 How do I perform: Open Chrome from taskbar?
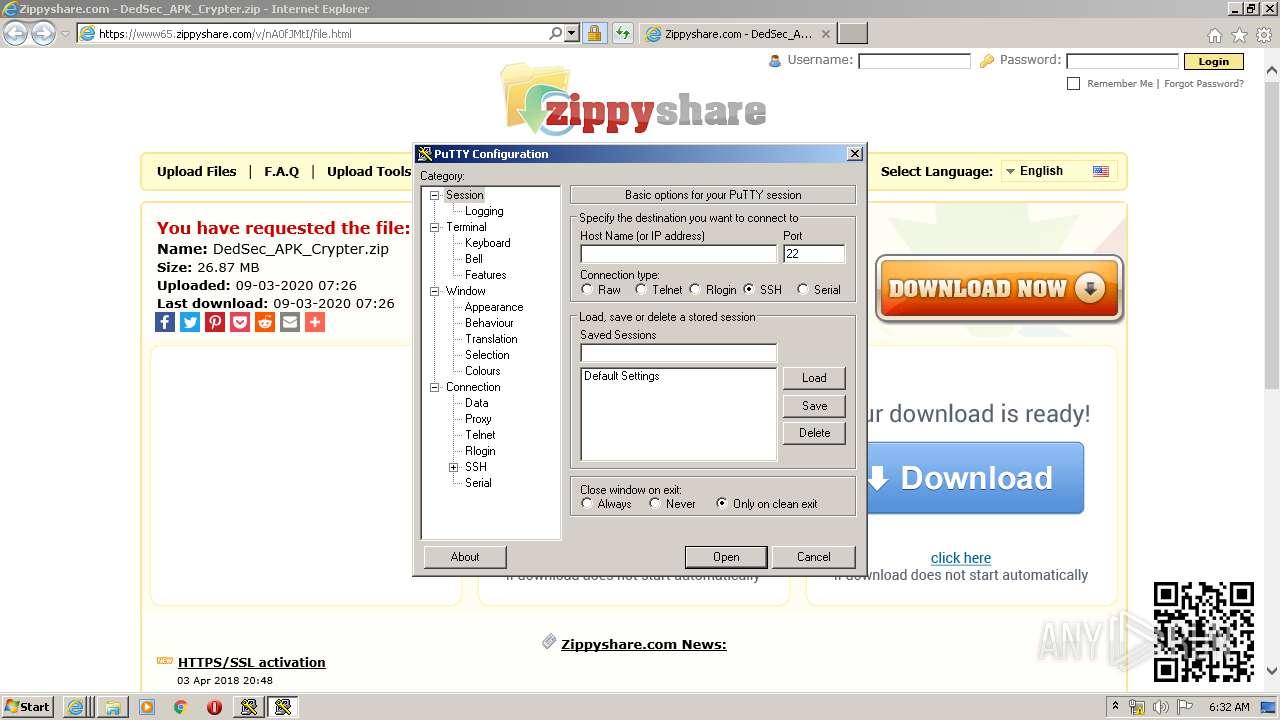[180, 706]
